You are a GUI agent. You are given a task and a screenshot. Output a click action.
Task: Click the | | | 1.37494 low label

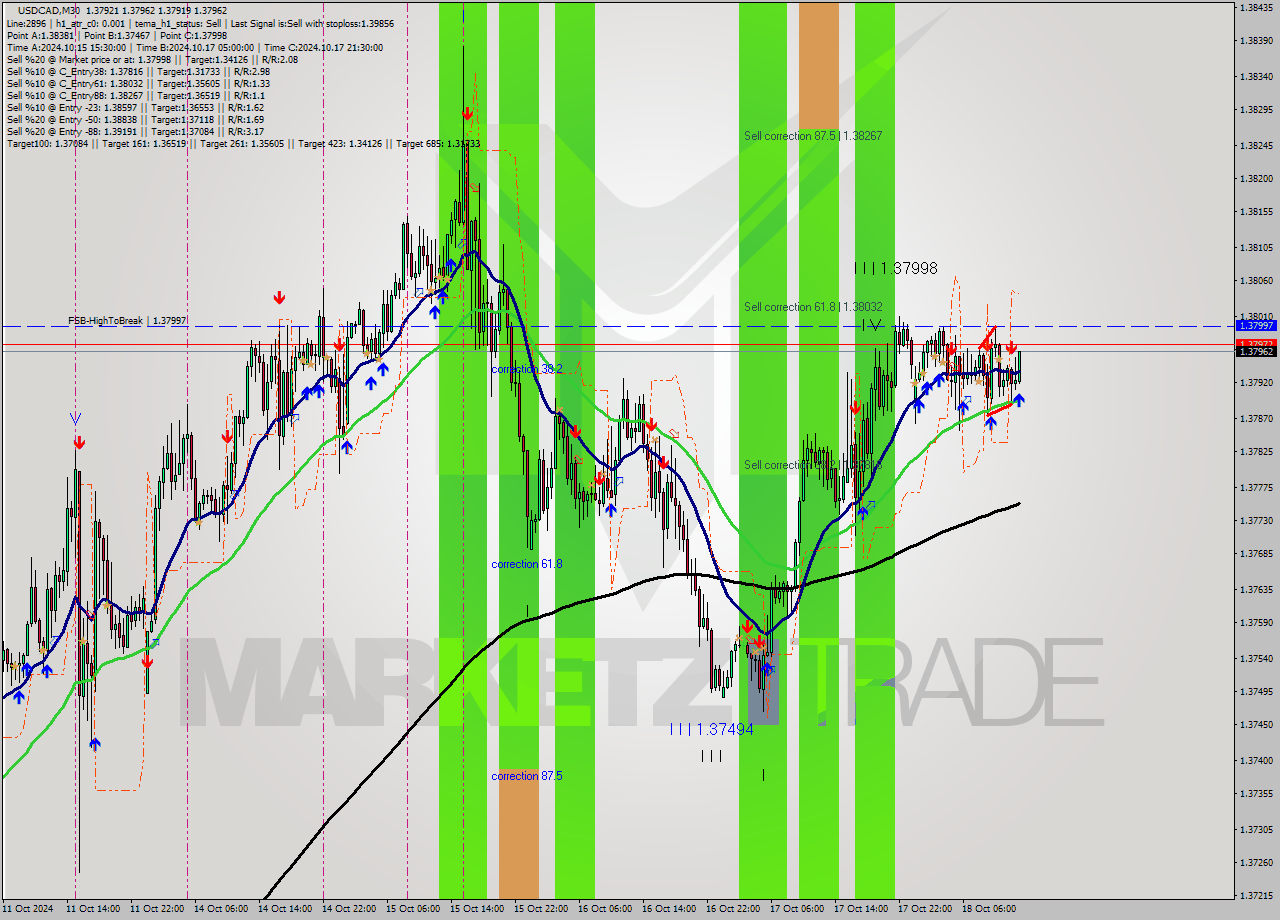(x=712, y=730)
